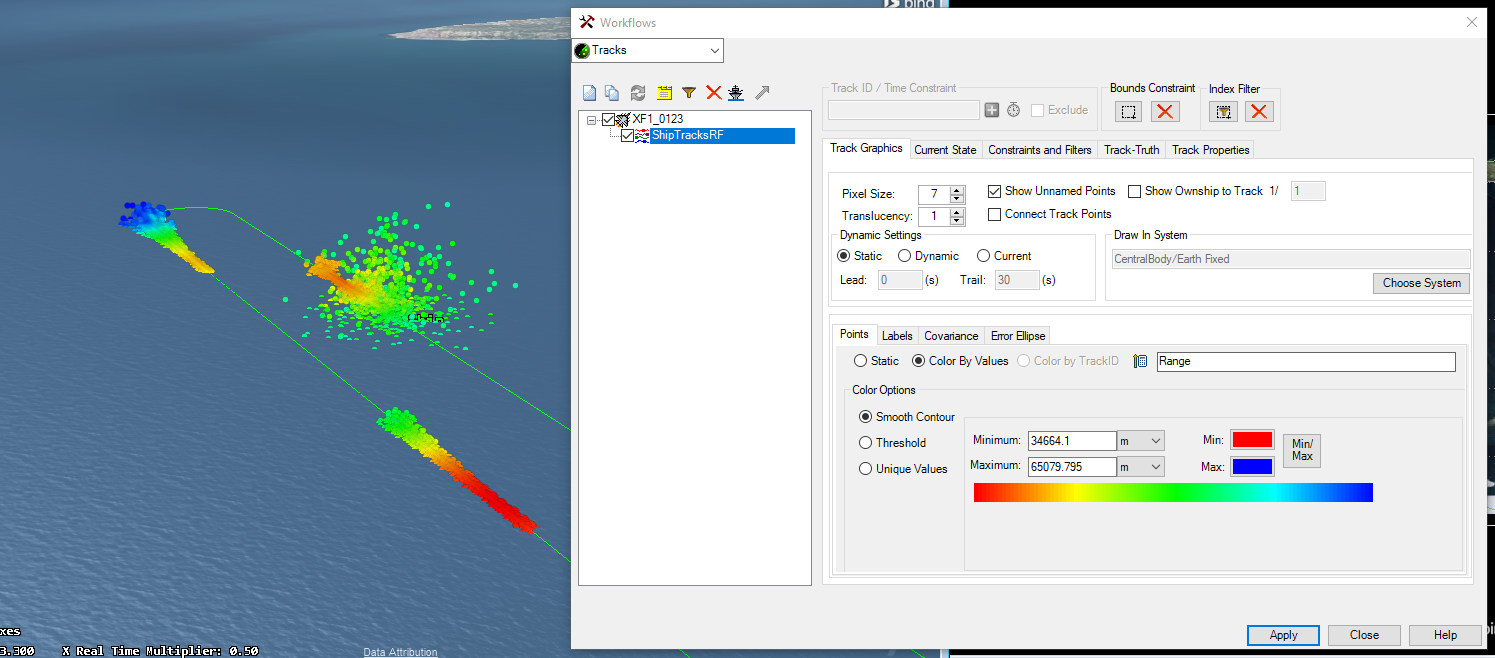Viewport: 1495px width, 658px height.
Task: Click the Choose System button
Action: (1421, 283)
